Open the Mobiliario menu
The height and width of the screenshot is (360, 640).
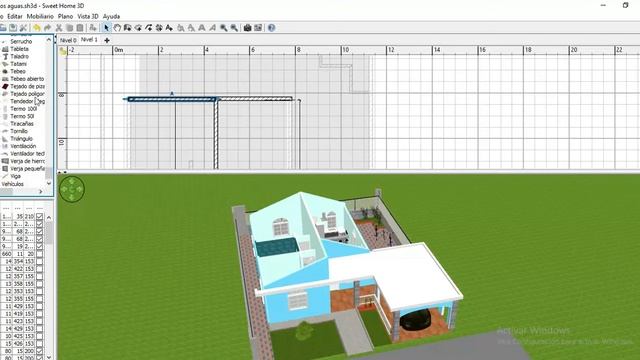pos(40,16)
